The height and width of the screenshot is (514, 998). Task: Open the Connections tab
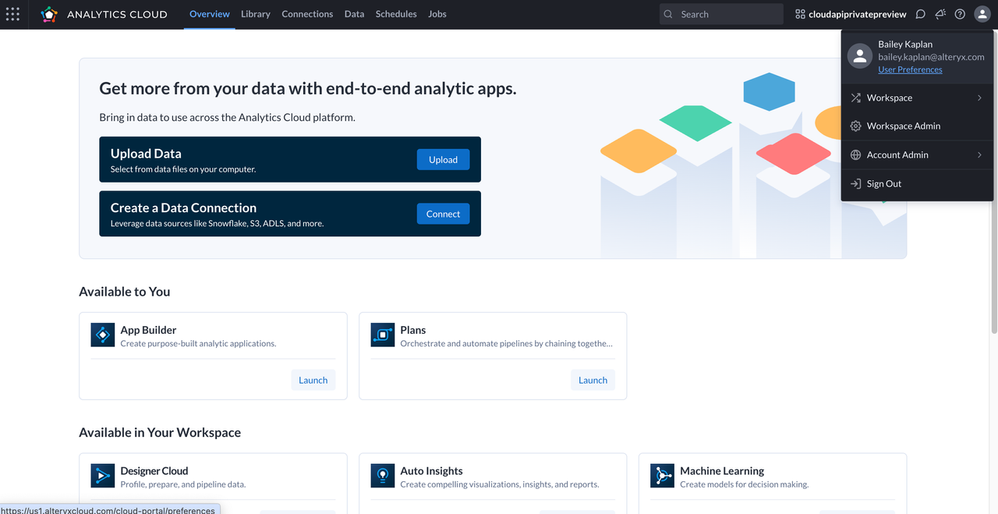pyautogui.click(x=307, y=14)
